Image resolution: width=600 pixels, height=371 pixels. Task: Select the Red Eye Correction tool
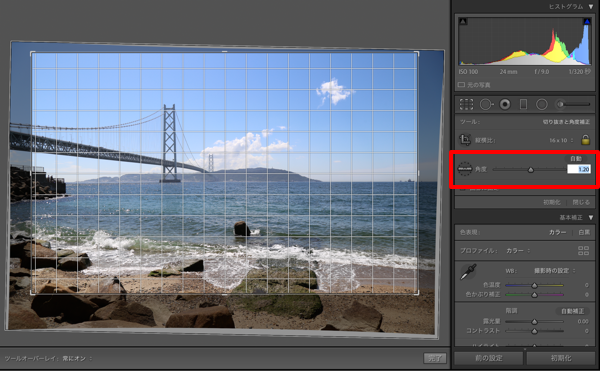pos(505,104)
